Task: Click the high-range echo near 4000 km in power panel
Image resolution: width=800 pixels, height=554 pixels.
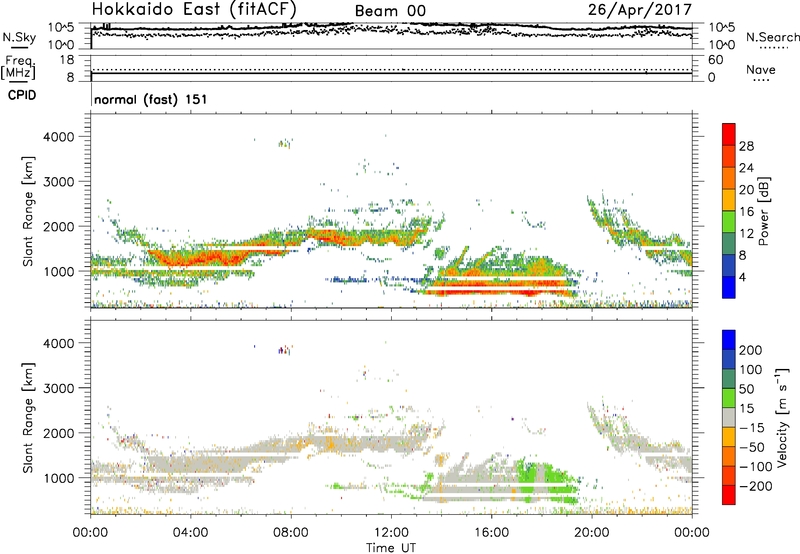Action: coord(285,144)
